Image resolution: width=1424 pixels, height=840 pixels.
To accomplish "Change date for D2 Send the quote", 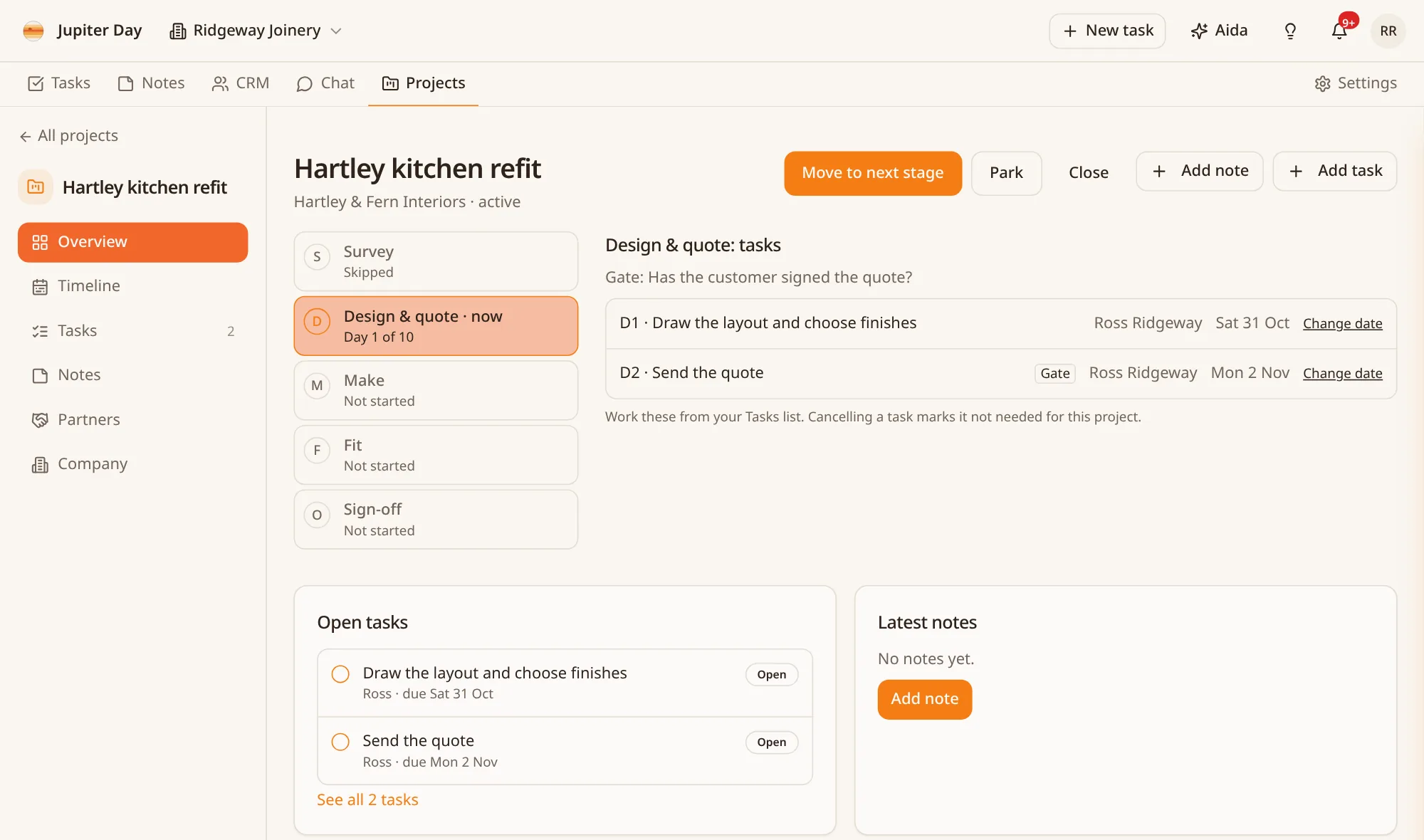I will coord(1342,374).
